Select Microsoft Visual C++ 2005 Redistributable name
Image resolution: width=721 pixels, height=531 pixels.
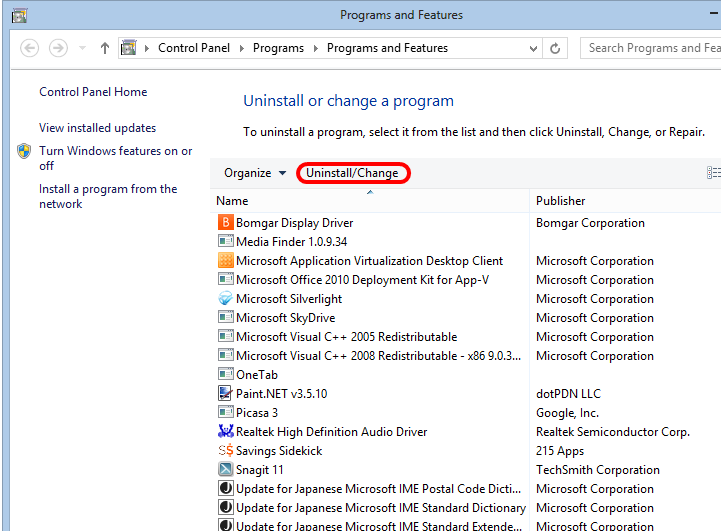tap(346, 337)
